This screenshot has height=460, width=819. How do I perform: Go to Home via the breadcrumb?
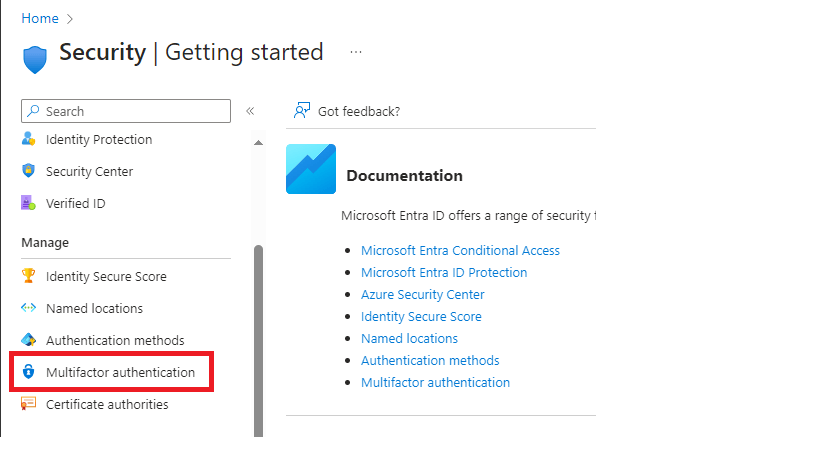(x=40, y=18)
